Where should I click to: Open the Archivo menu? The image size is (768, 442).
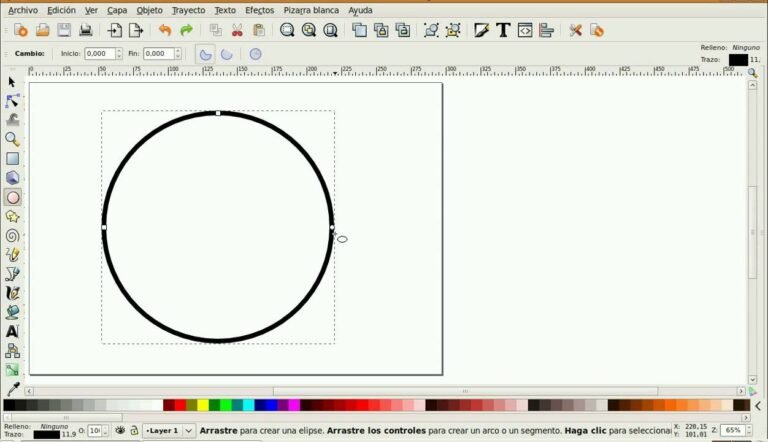pos(23,10)
